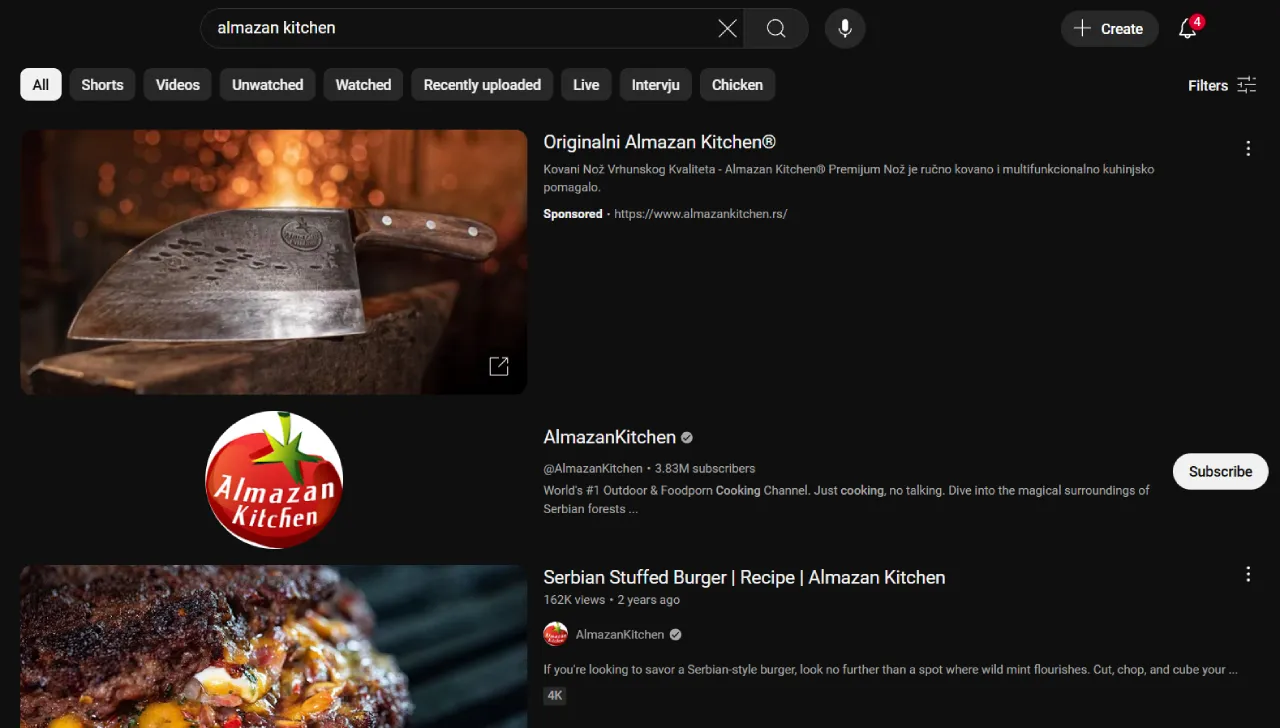Apply the Intervju search filter
Image resolution: width=1280 pixels, height=728 pixels.
click(655, 84)
